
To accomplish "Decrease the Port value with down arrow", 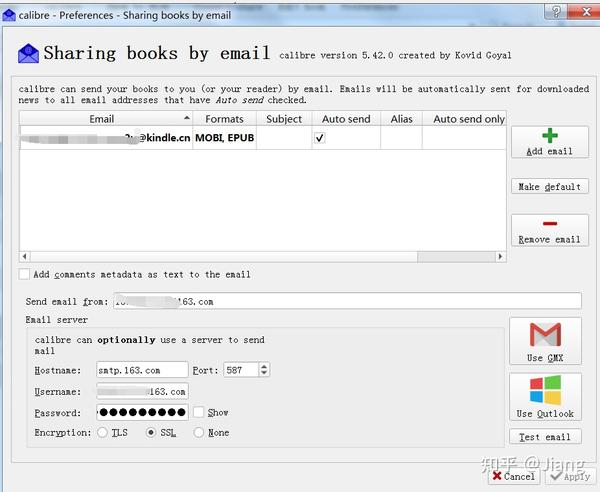I will 264,373.
